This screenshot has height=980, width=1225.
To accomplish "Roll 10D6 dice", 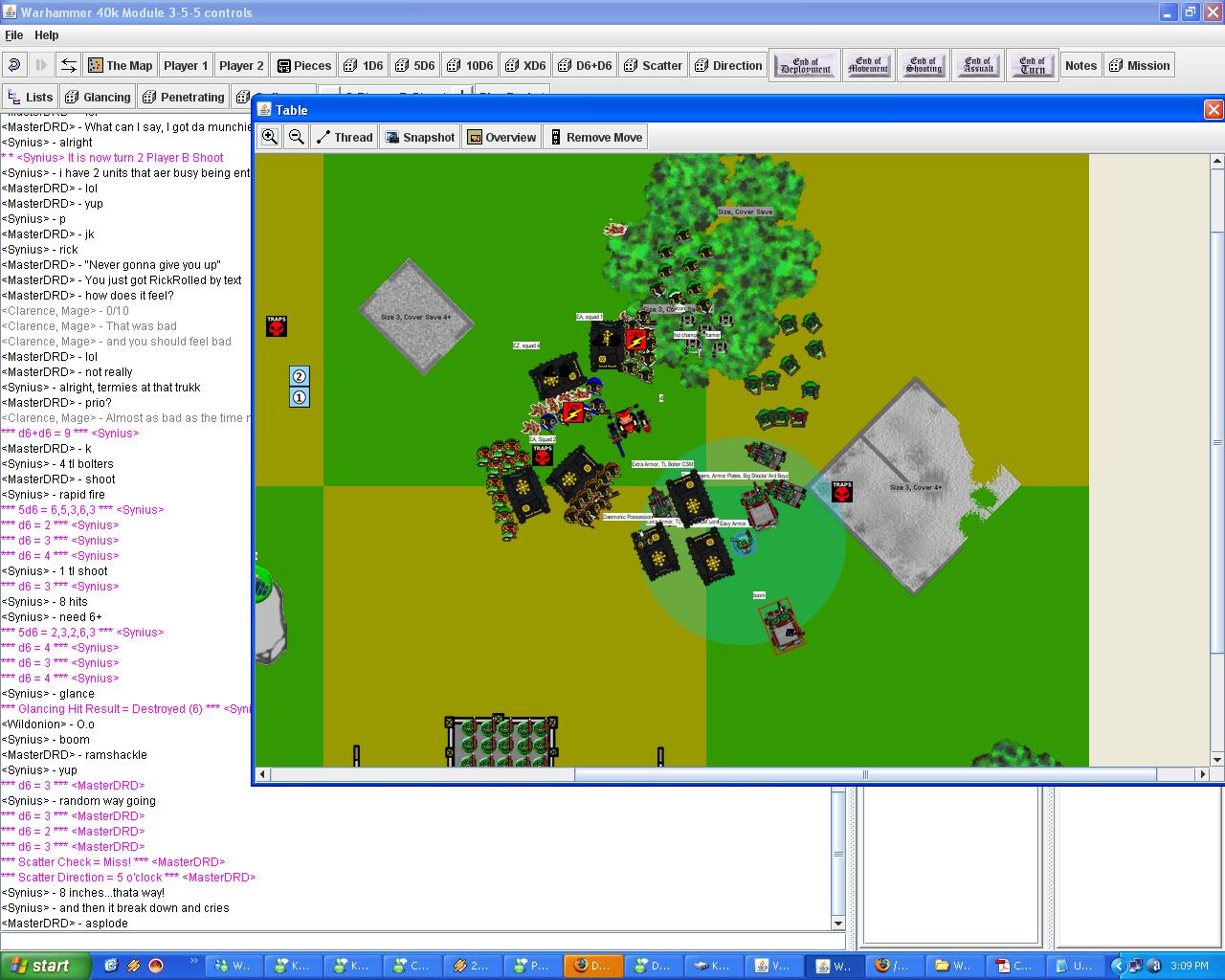I will pos(470,65).
